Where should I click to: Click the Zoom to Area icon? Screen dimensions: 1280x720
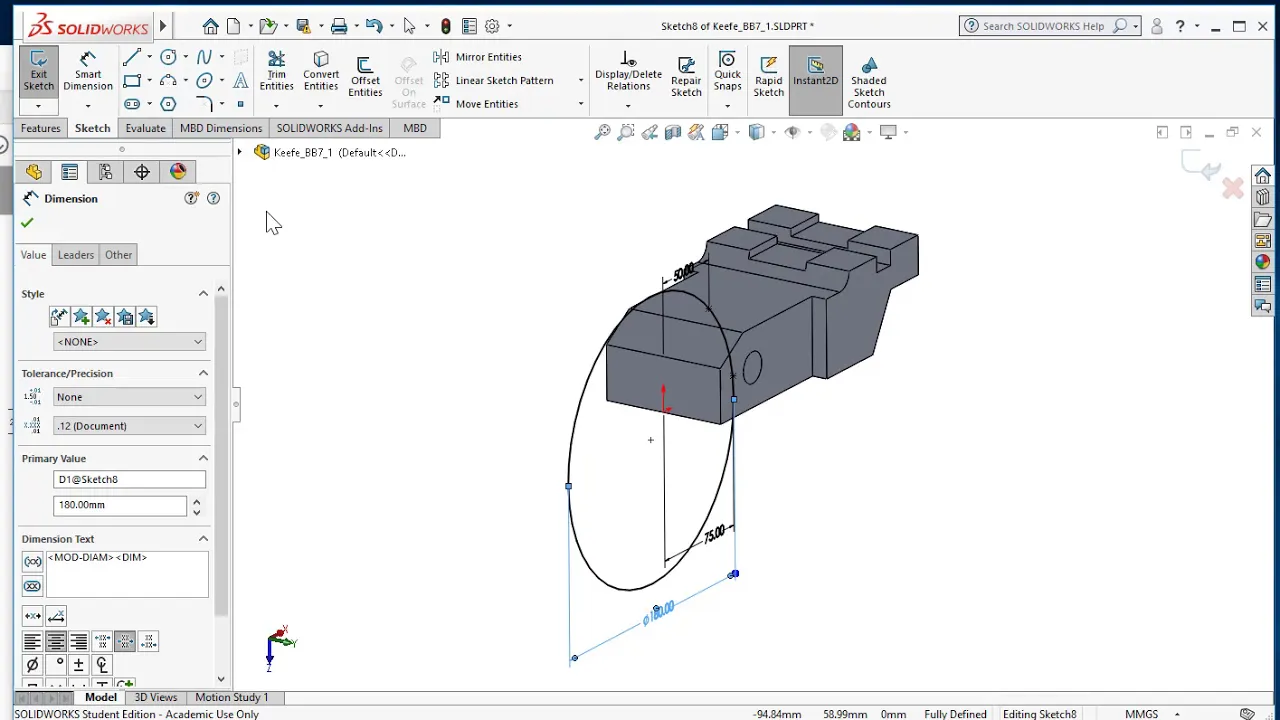coord(626,132)
